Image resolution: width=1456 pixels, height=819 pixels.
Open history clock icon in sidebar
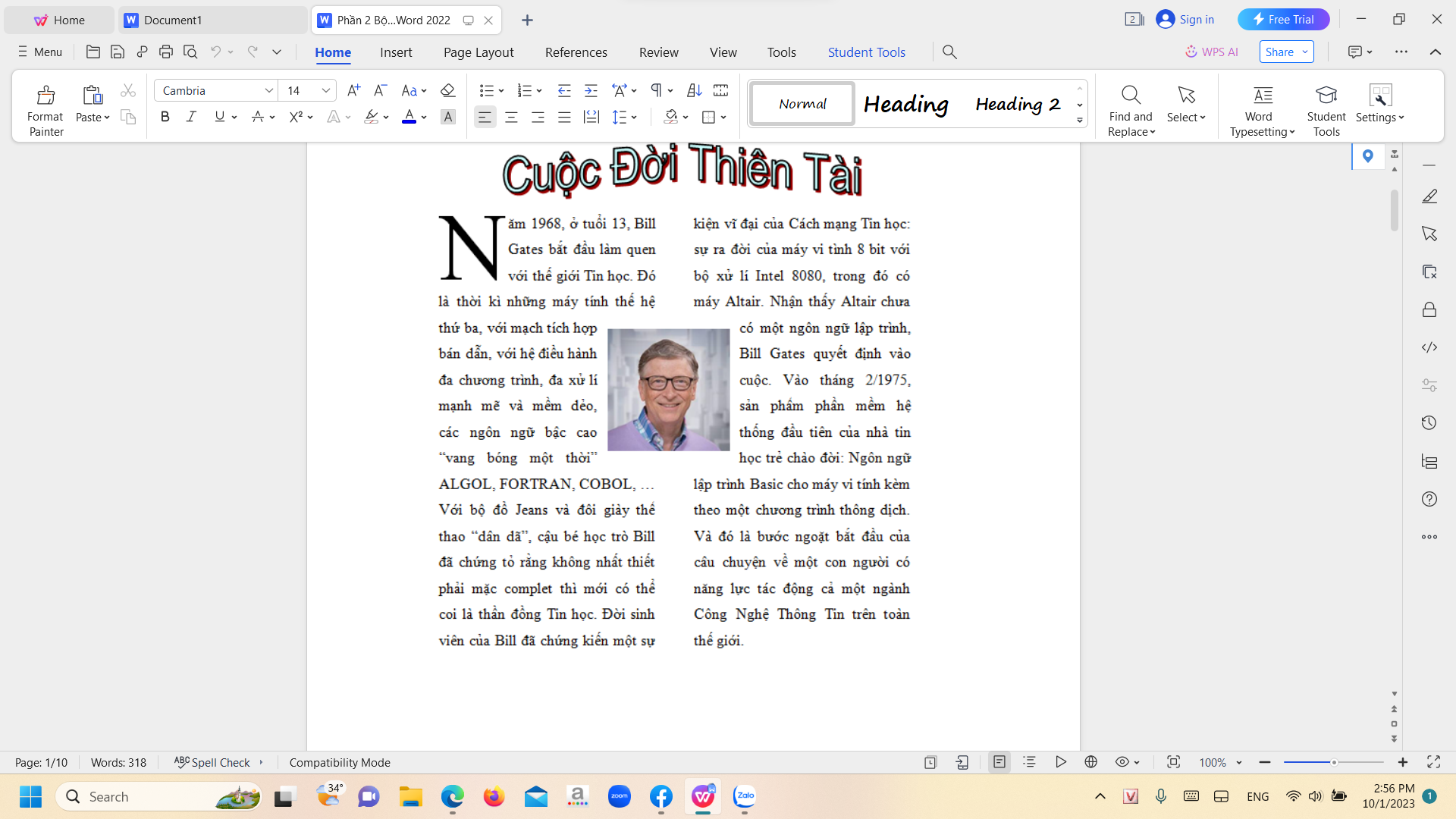click(1429, 423)
